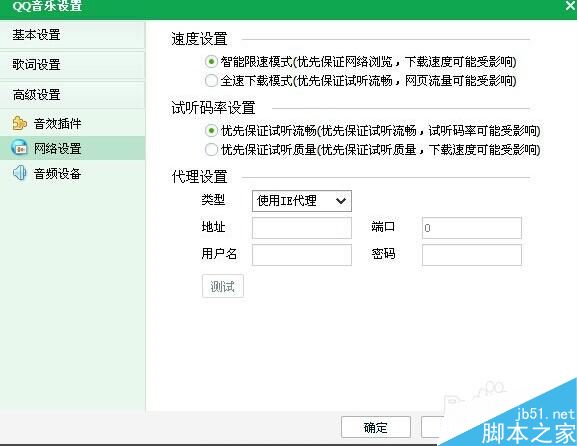Open the 歌词设置 section

click(72, 65)
